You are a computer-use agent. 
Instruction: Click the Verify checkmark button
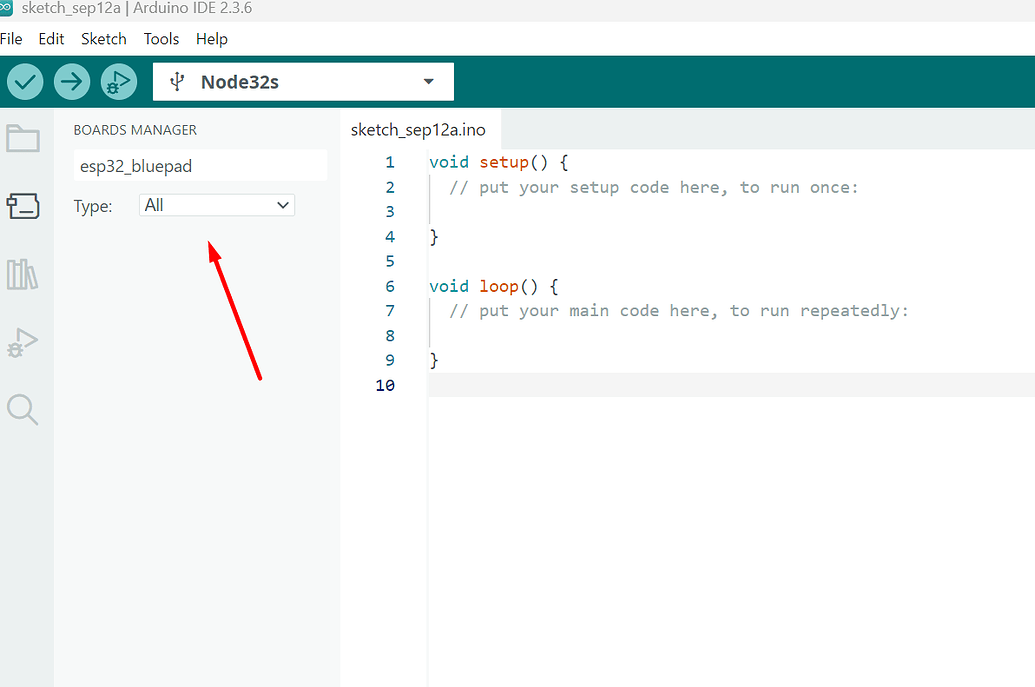click(25, 82)
